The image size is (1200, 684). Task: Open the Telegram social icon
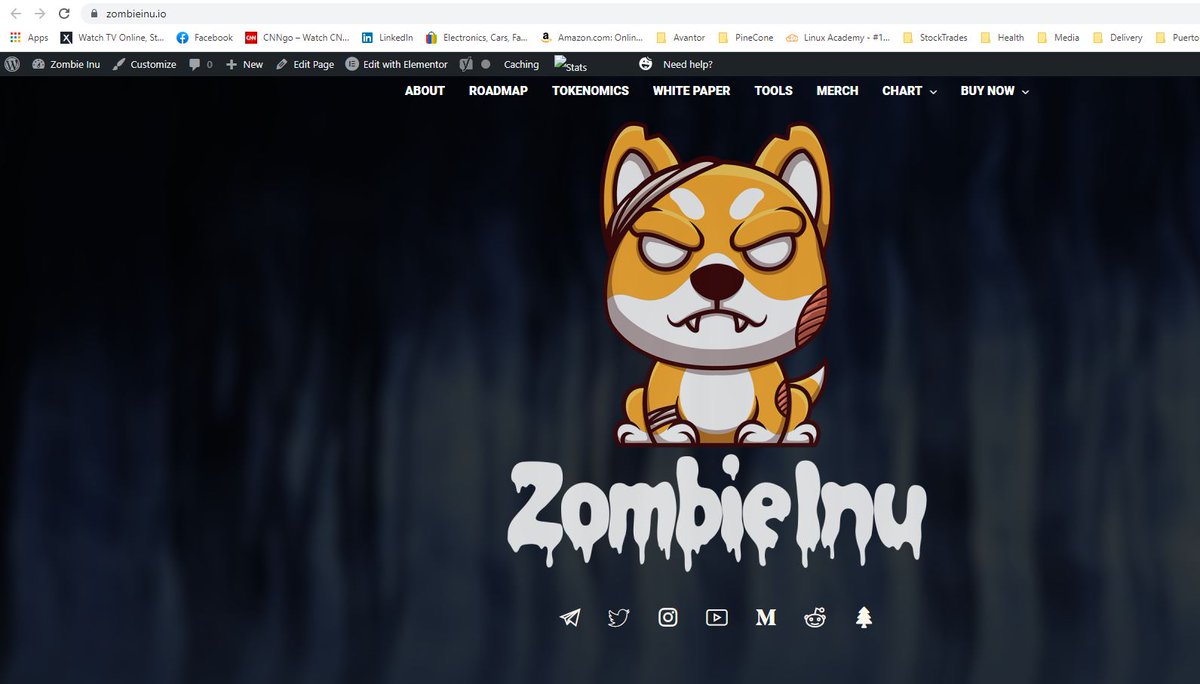(570, 617)
